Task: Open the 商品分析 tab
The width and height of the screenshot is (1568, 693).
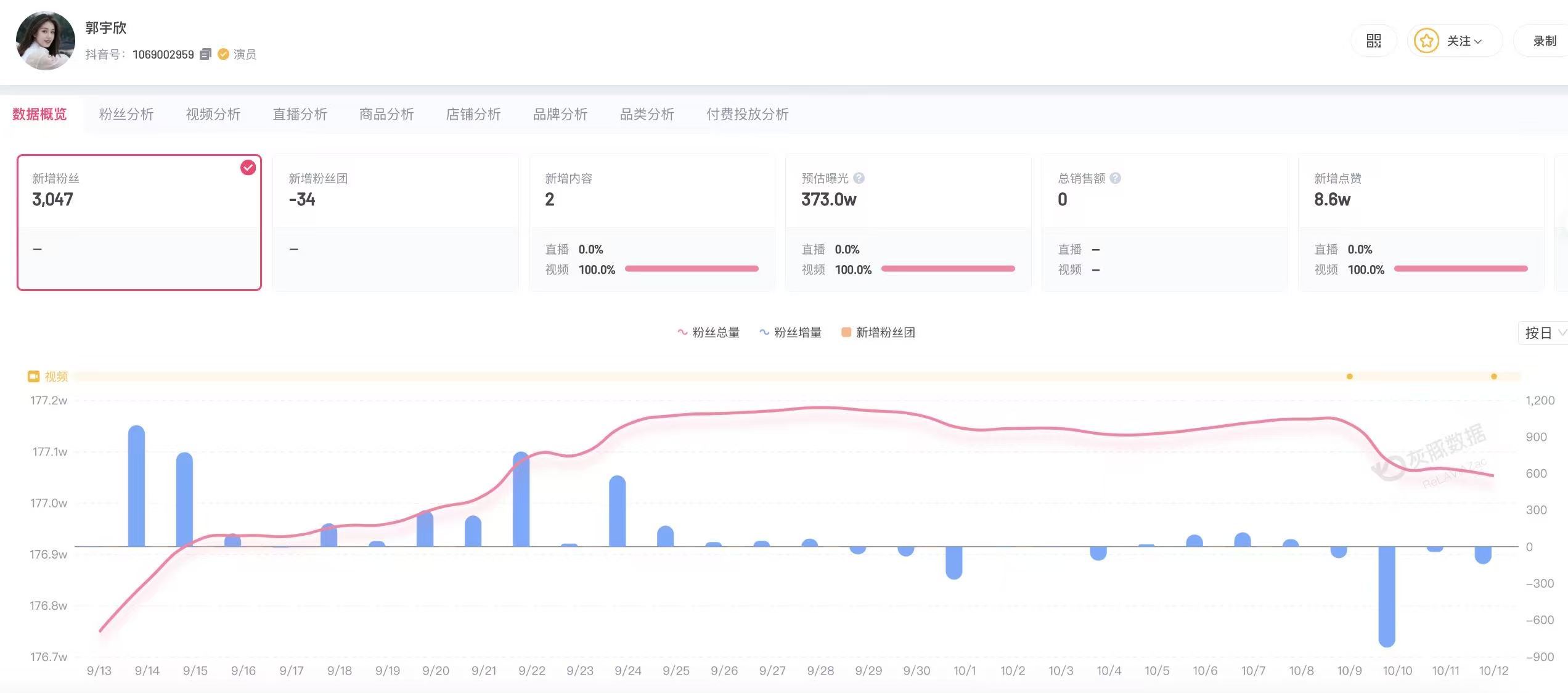Action: (x=386, y=114)
